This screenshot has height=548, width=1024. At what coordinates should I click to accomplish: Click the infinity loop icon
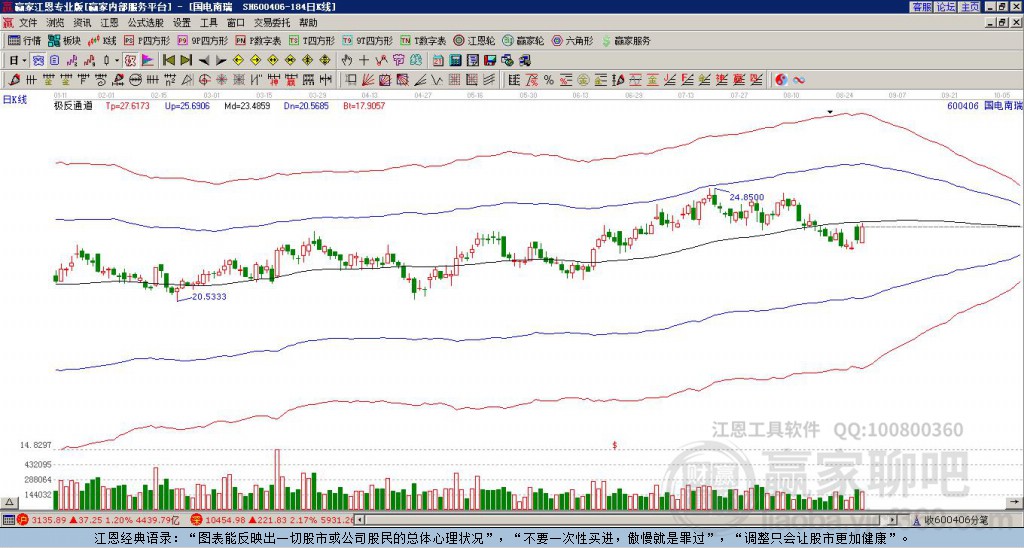pos(799,80)
